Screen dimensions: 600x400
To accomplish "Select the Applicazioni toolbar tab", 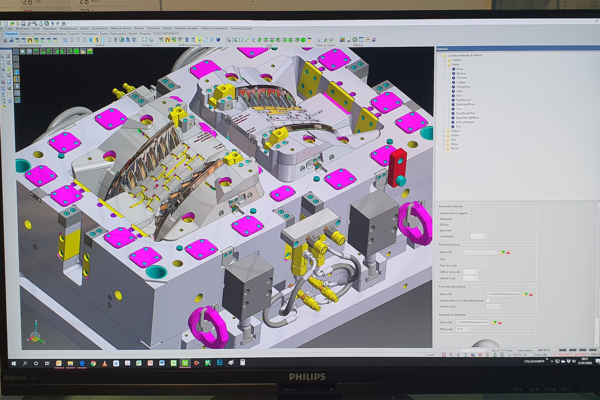I will tap(118, 34).
